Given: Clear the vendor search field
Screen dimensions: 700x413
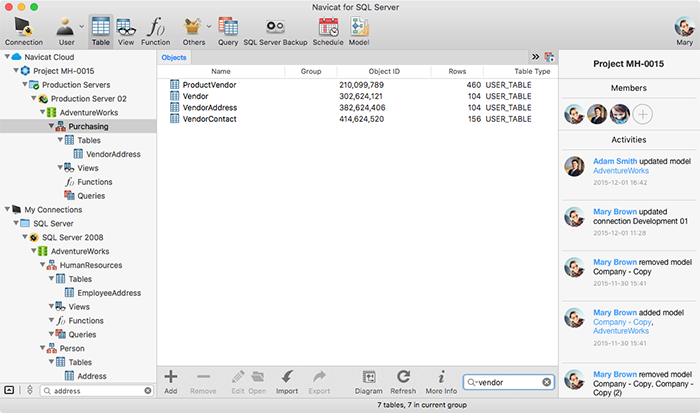Looking at the screenshot, I should [x=546, y=382].
